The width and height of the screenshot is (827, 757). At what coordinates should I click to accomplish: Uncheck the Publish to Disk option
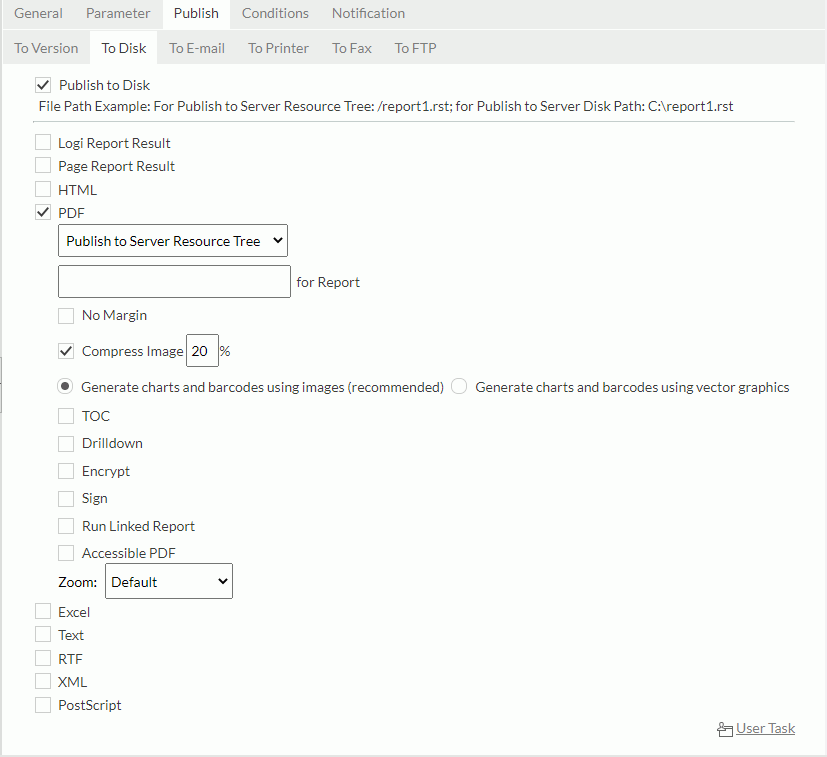pos(42,85)
